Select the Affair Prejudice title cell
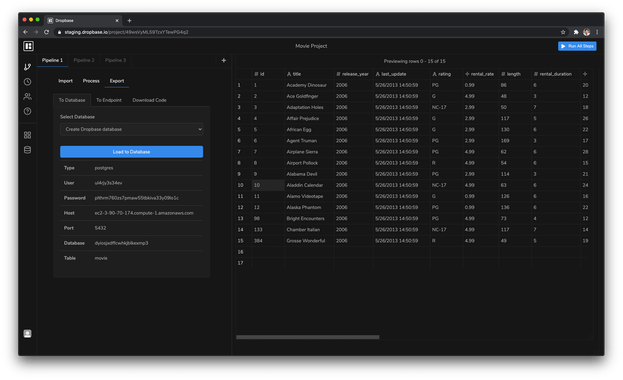623x380 pixels. click(x=309, y=118)
